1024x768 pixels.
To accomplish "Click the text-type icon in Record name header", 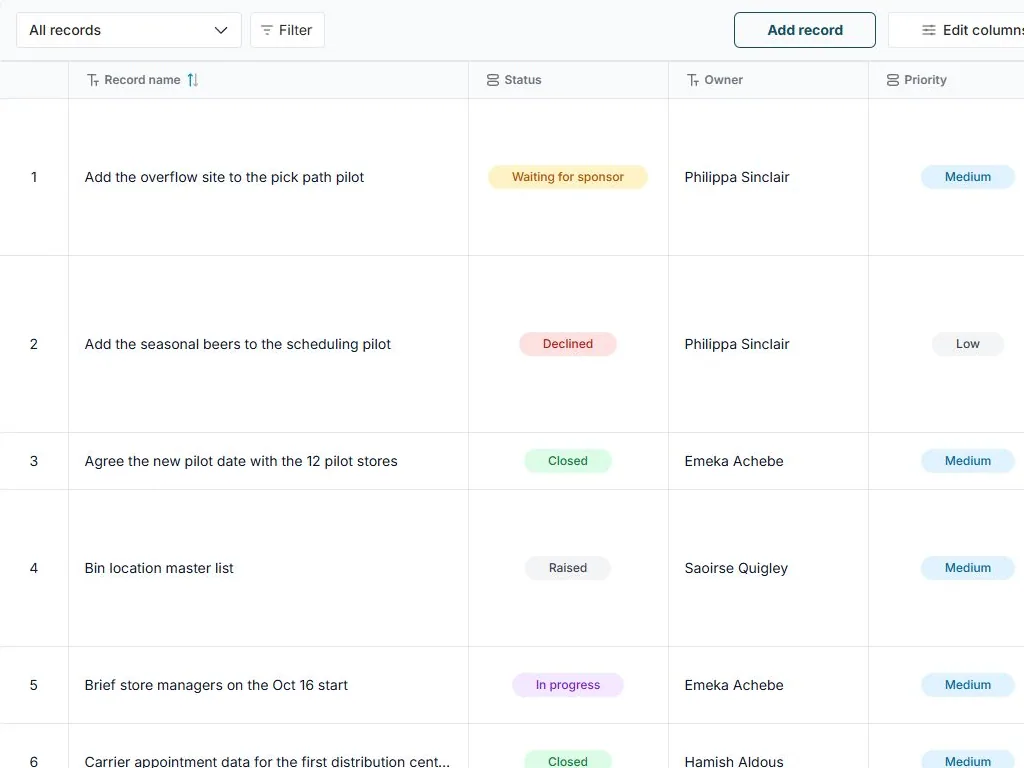I will click(93, 80).
